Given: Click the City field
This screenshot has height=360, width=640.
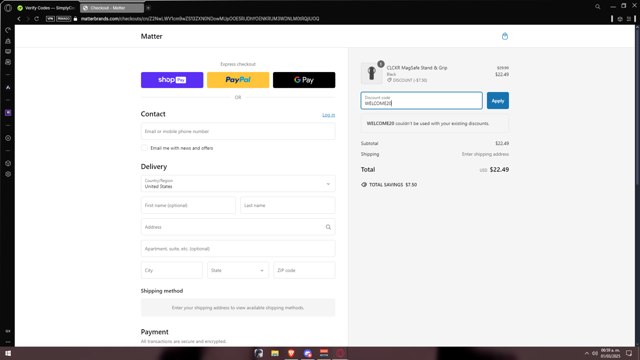Looking at the screenshot, I should (172, 270).
